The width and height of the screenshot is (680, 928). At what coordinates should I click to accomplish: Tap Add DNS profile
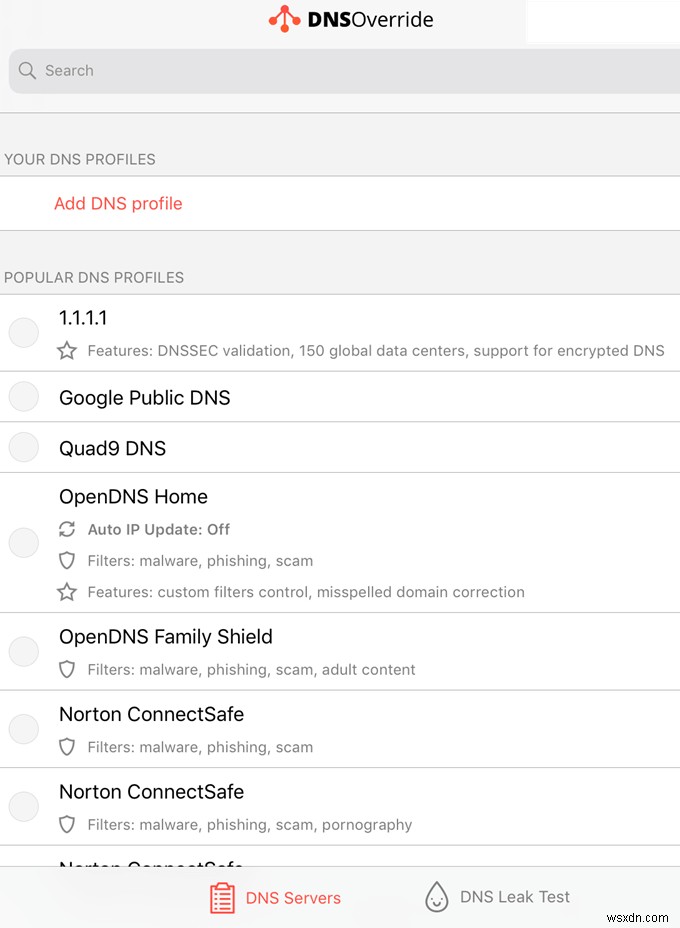pos(118,203)
